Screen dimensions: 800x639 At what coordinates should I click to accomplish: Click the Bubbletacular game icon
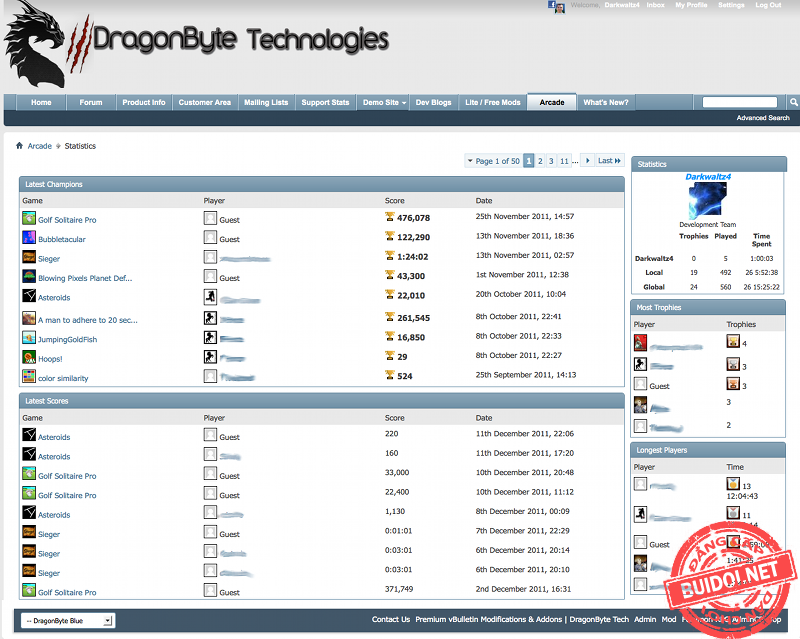(x=29, y=238)
